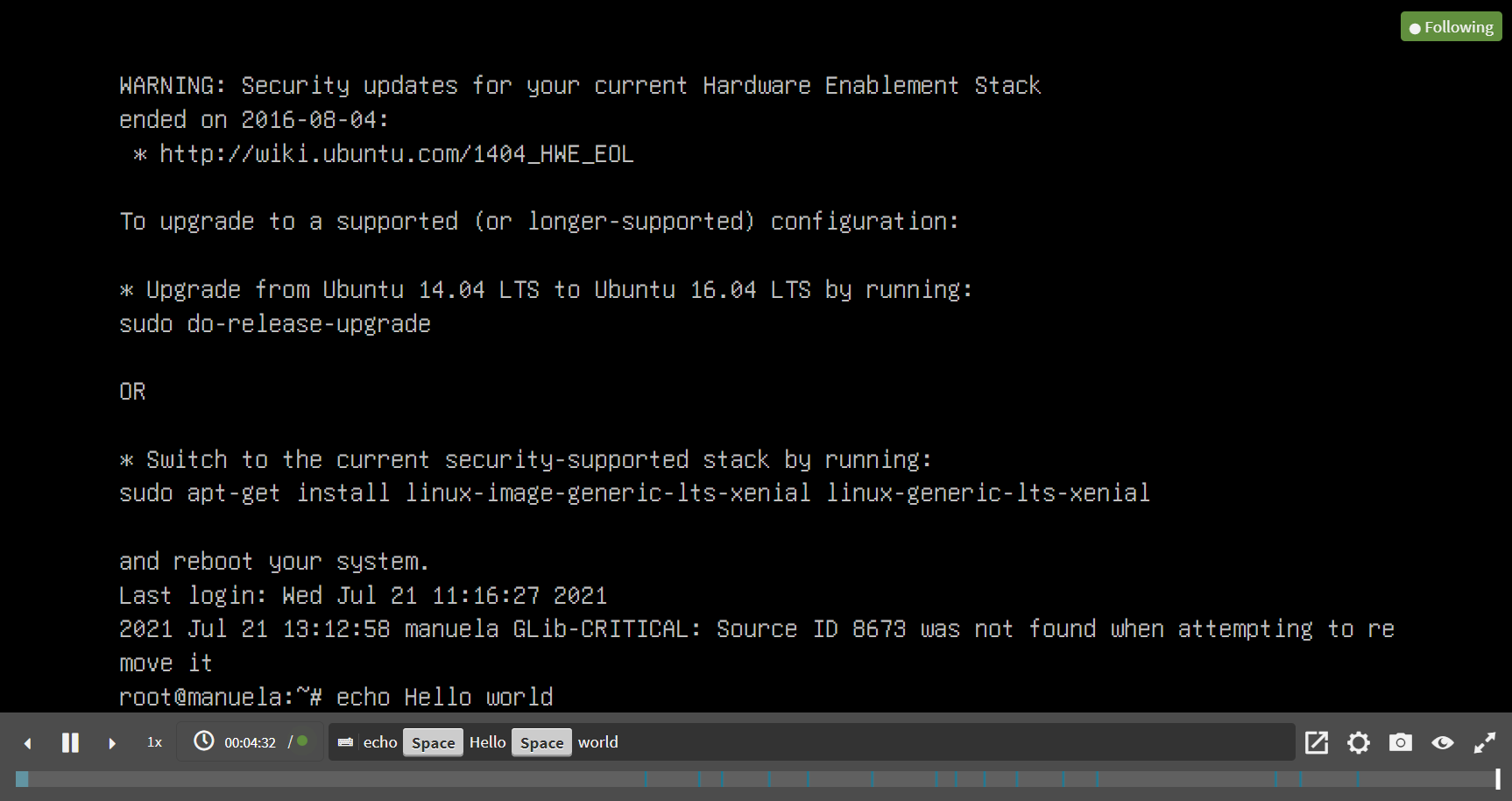Toggle the eye visibility icon
This screenshot has height=801, width=1512.
[1443, 743]
